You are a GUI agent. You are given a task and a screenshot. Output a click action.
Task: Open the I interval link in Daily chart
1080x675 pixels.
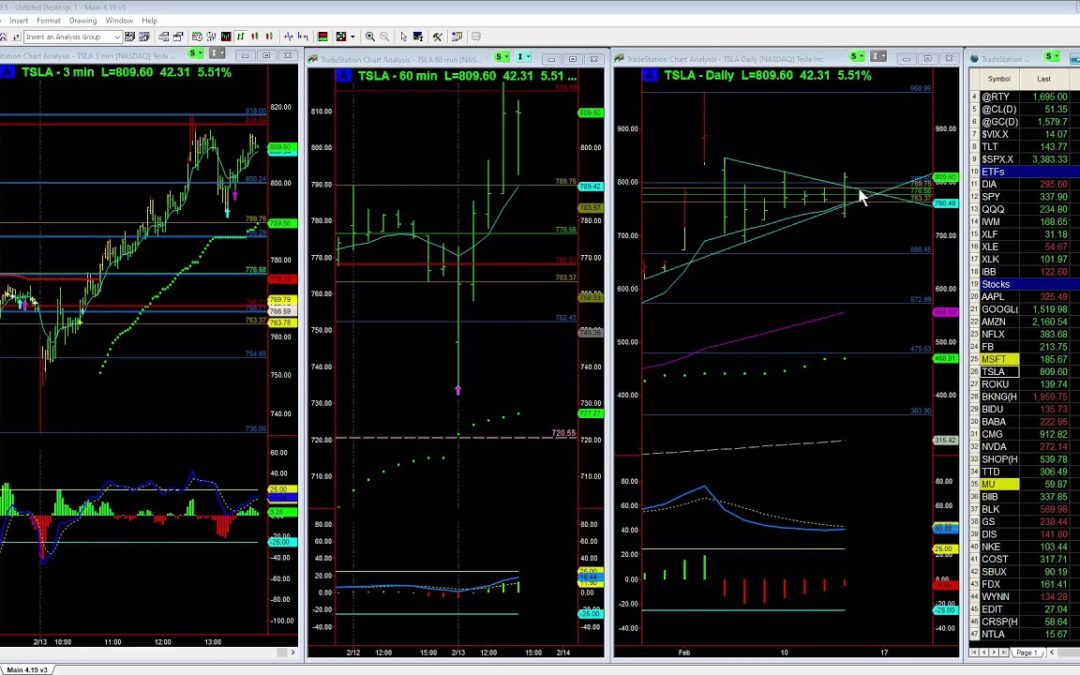(x=878, y=56)
